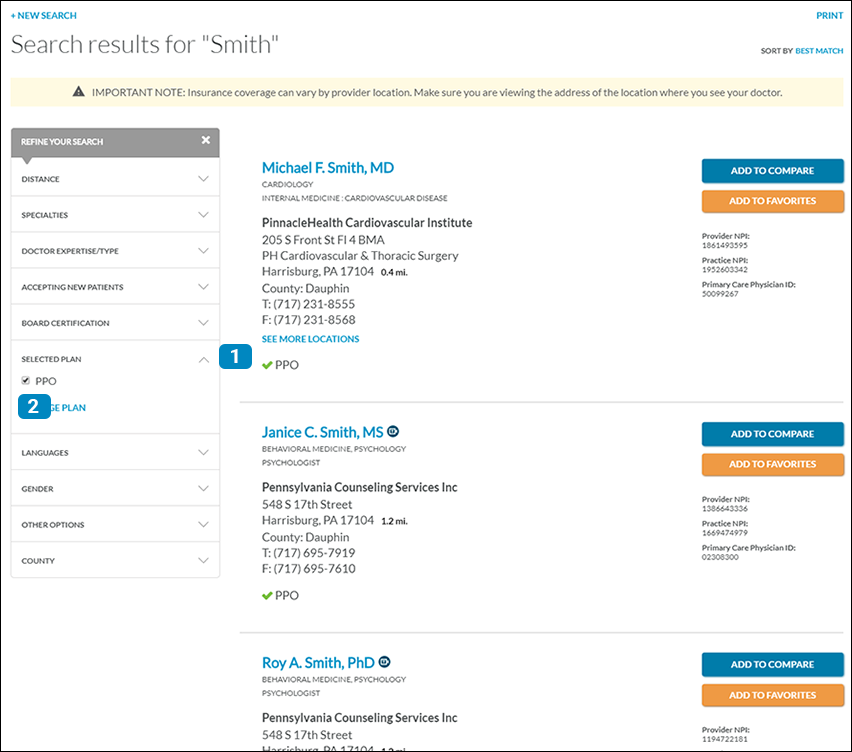Select Practice NPI 1669474979
The height and width of the screenshot is (752, 852).
click(724, 533)
